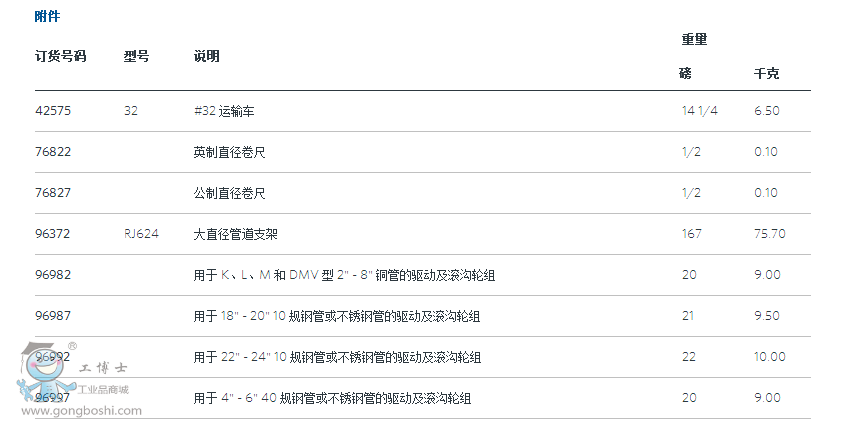The image size is (845, 430).
Task: Click the 型号 column header
Action: coord(137,56)
